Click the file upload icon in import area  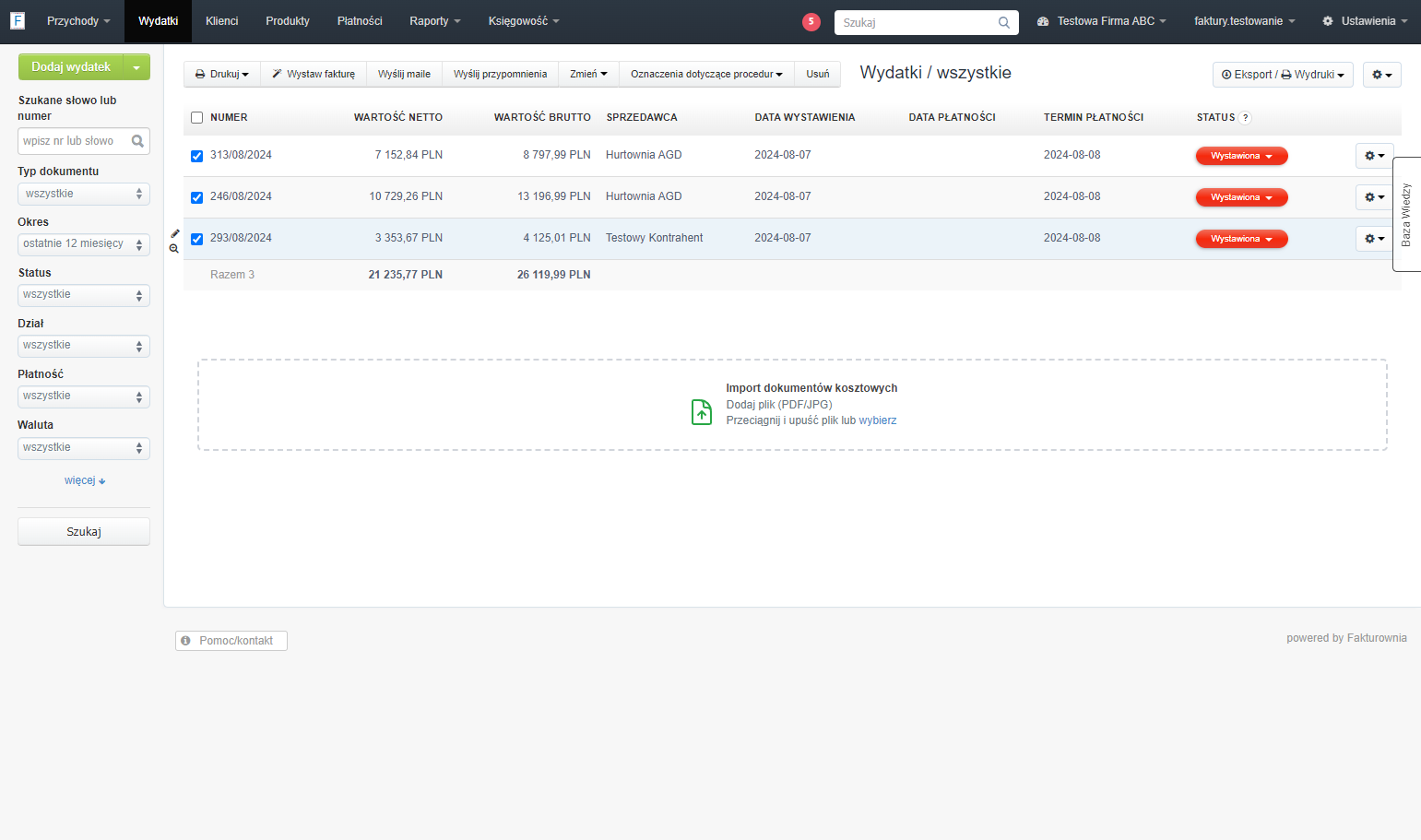pos(702,411)
